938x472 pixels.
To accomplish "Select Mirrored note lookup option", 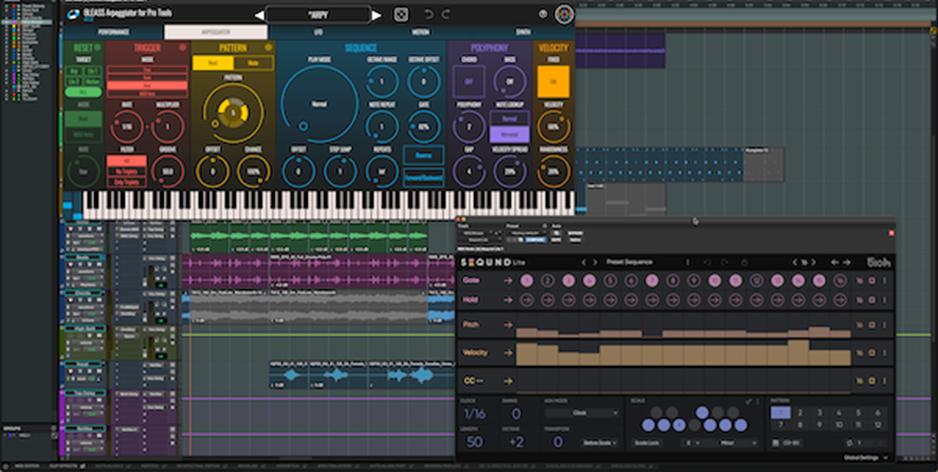I will pyautogui.click(x=509, y=134).
